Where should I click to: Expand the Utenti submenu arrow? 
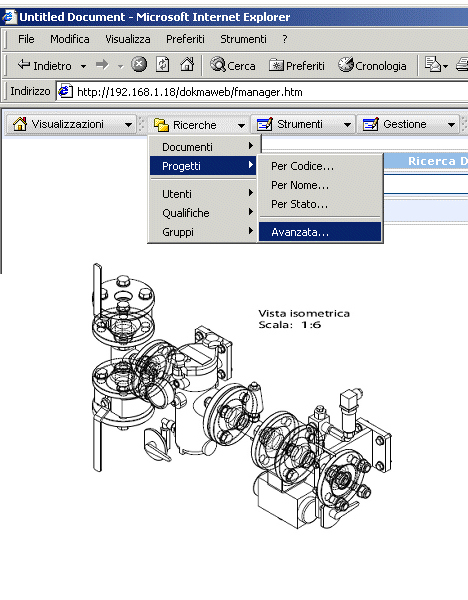pyautogui.click(x=251, y=192)
